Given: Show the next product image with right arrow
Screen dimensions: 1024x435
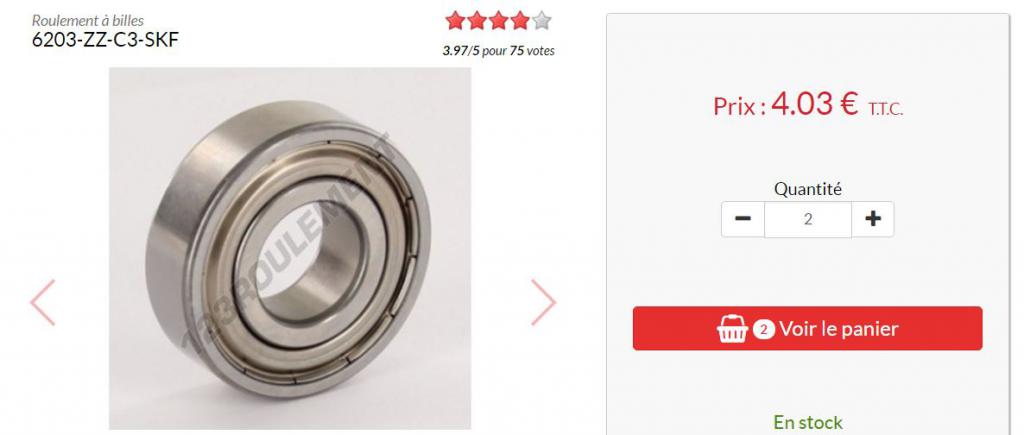Looking at the screenshot, I should pos(543,302).
